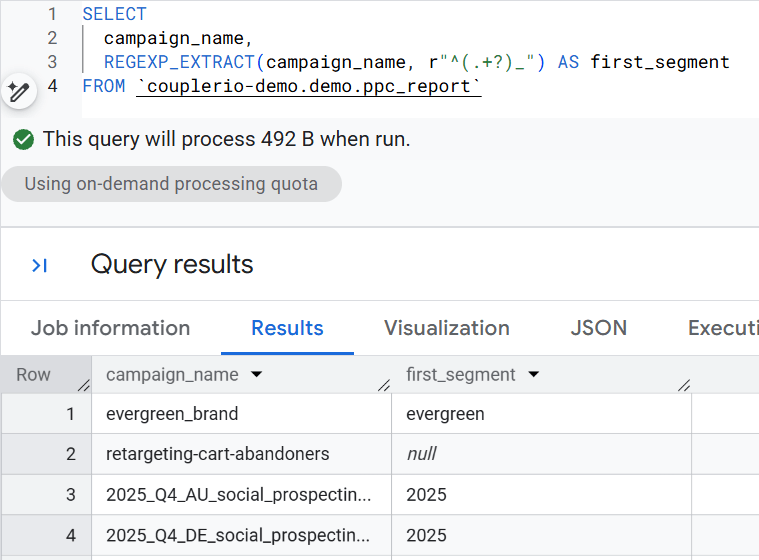The width and height of the screenshot is (759, 560).
Task: Click the first_segment alias in line 3
Action: pos(660,62)
